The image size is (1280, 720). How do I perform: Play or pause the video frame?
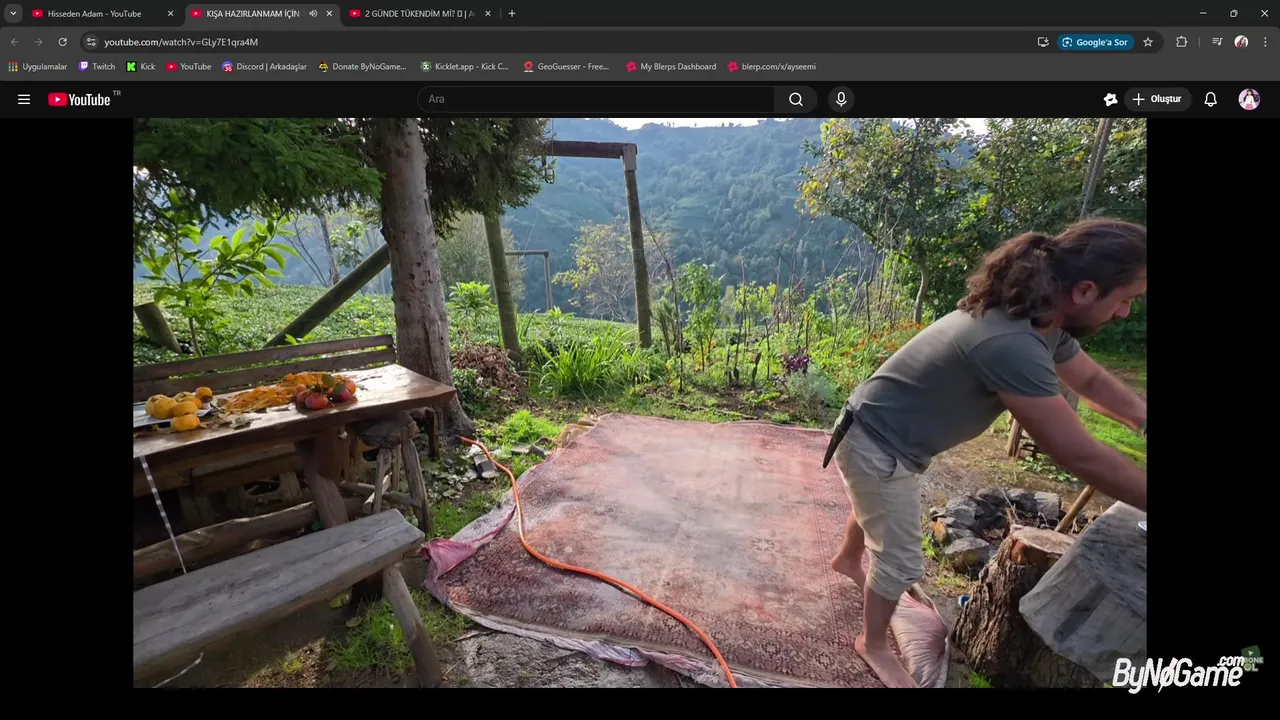point(640,403)
